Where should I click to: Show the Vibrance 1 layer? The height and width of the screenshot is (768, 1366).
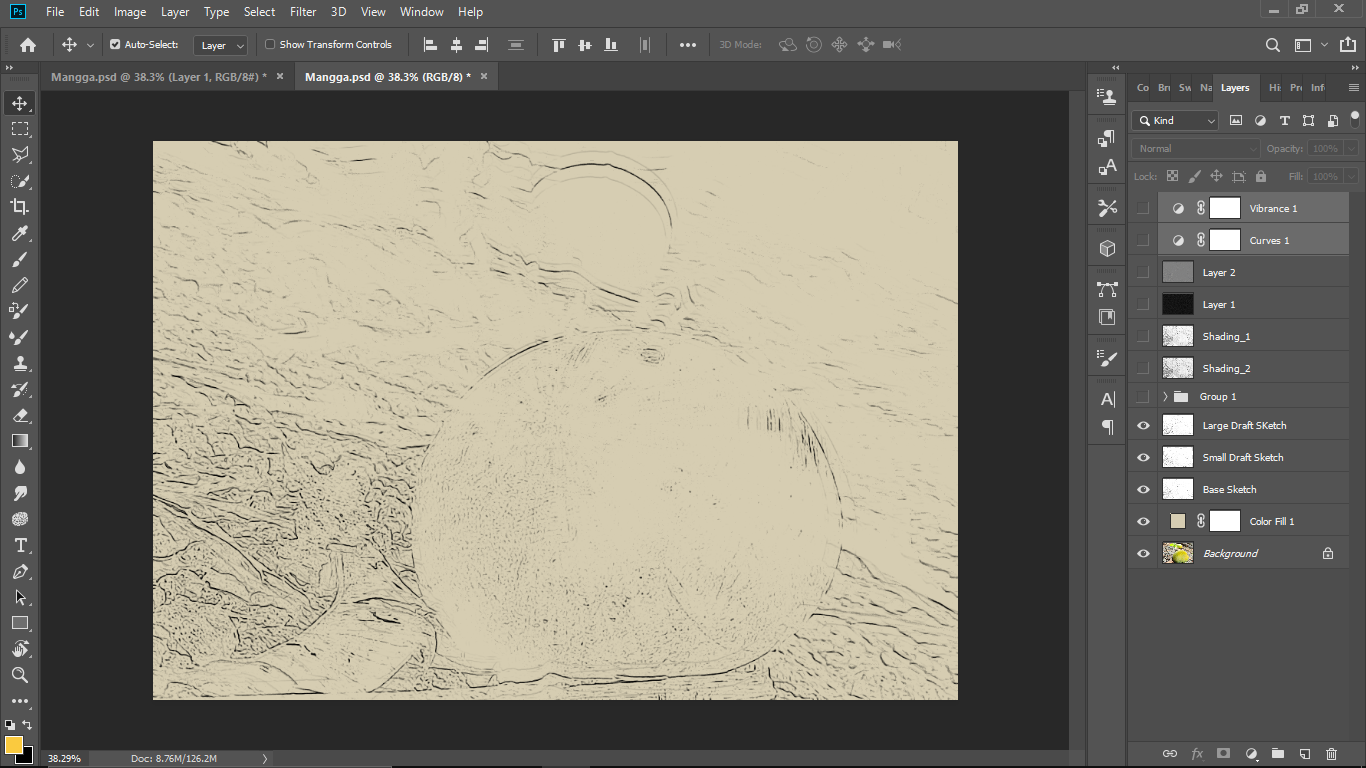(x=1143, y=208)
